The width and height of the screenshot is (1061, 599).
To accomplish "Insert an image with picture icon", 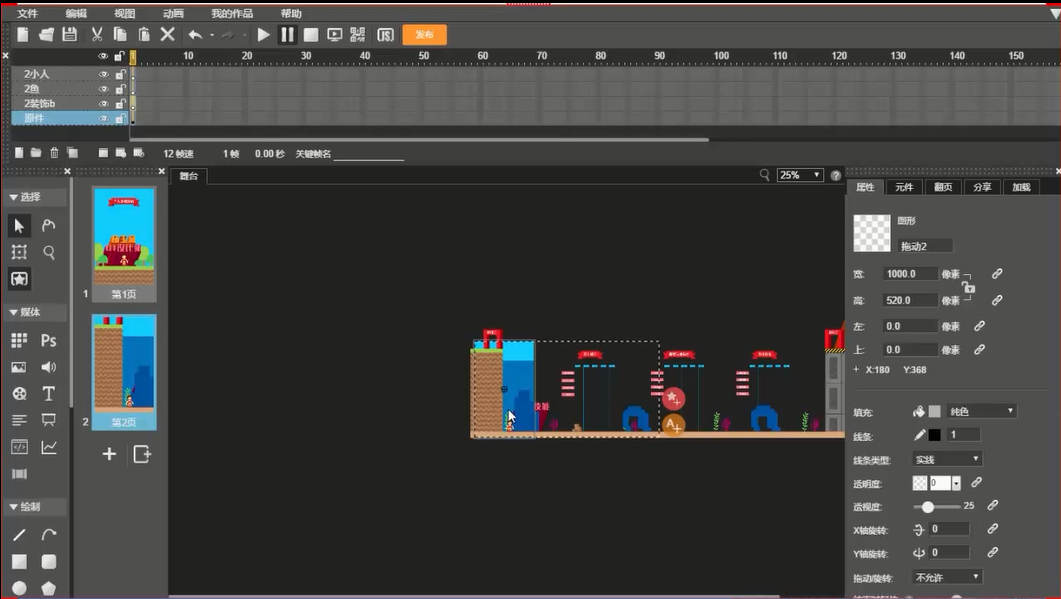I will 19,367.
